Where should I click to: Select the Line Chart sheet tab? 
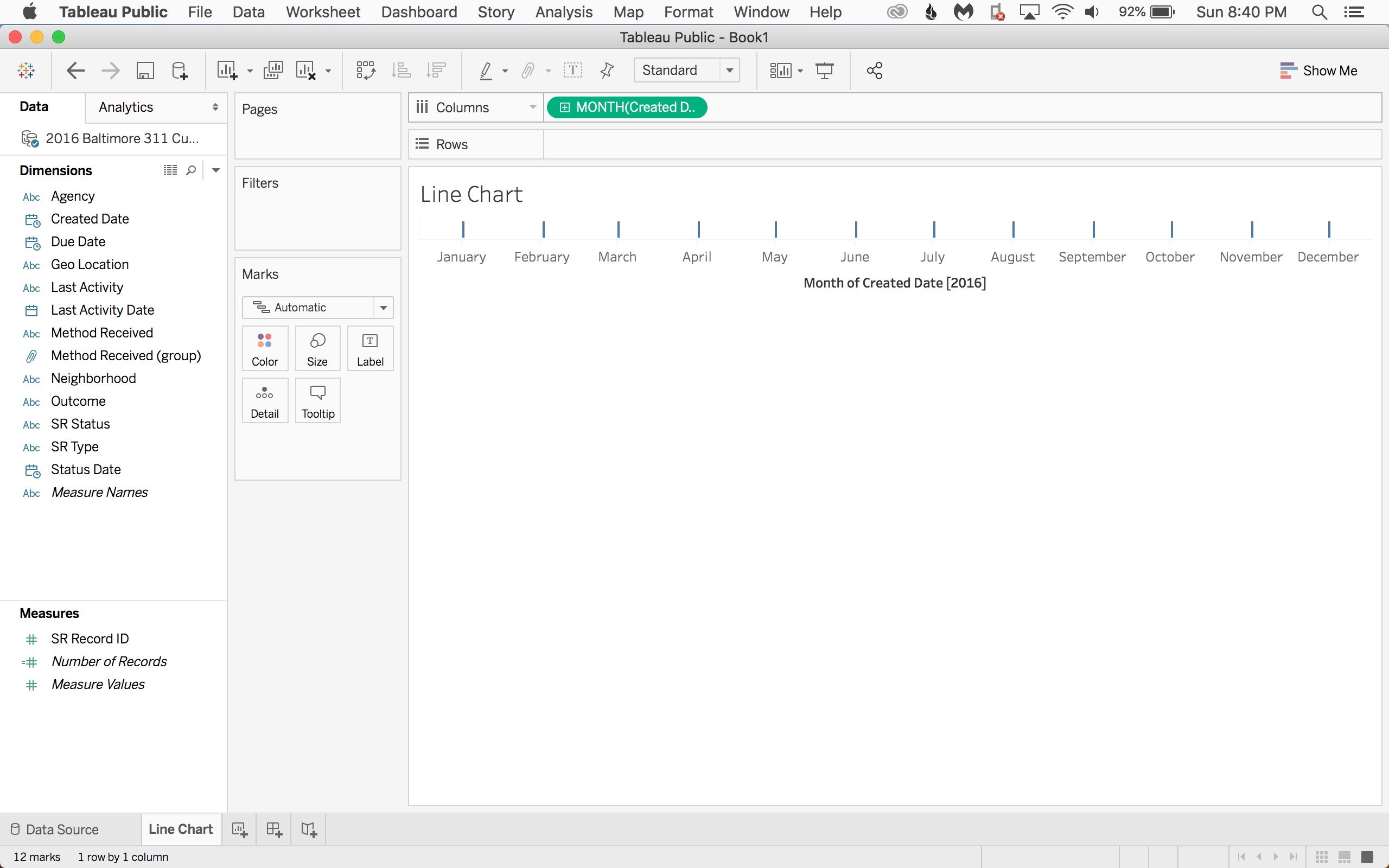[x=181, y=829]
